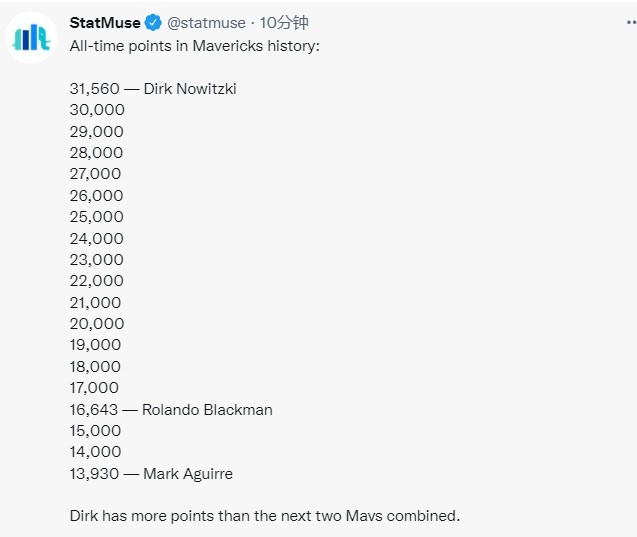The image size is (637, 537).
Task: Click the 27,000 line in the tweet
Action: [97, 174]
